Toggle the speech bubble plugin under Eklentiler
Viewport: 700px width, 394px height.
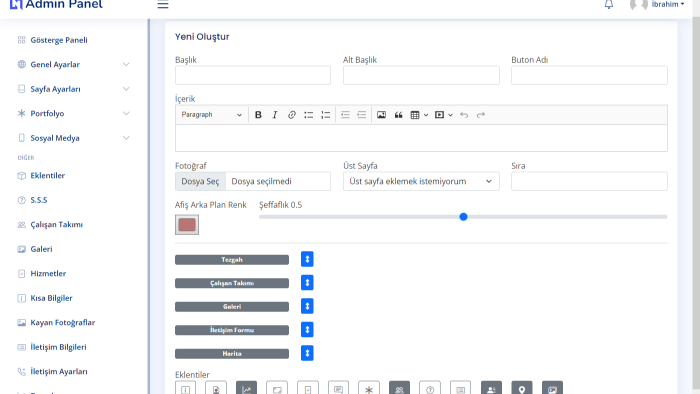coord(338,388)
